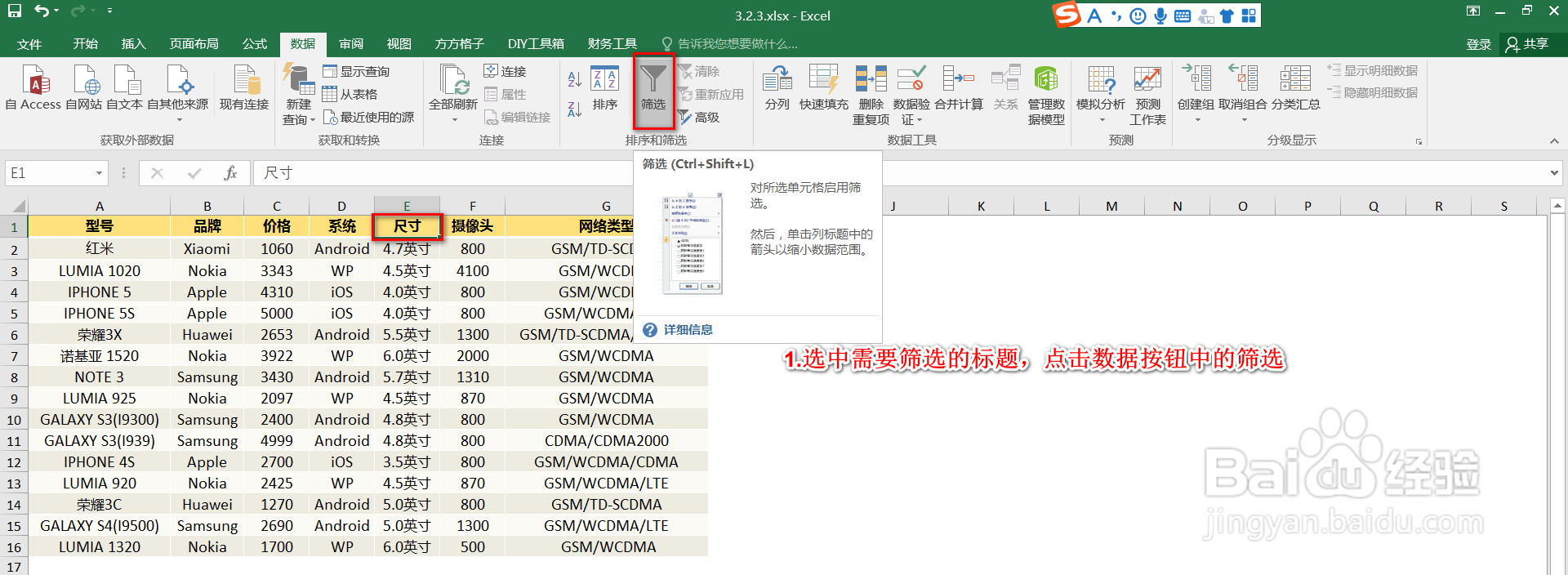This screenshot has height=575, width=1568.
Task: Click into the formula bar showing 尺寸
Action: (898, 173)
